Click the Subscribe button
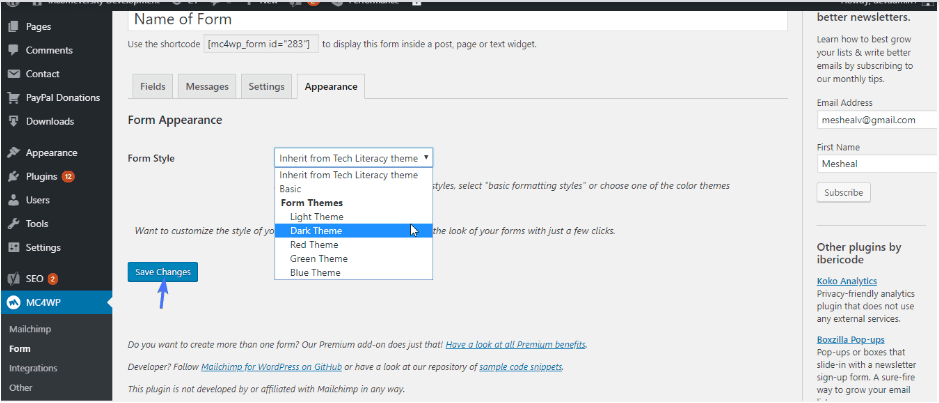This screenshot has width=939, height=403. (843, 193)
